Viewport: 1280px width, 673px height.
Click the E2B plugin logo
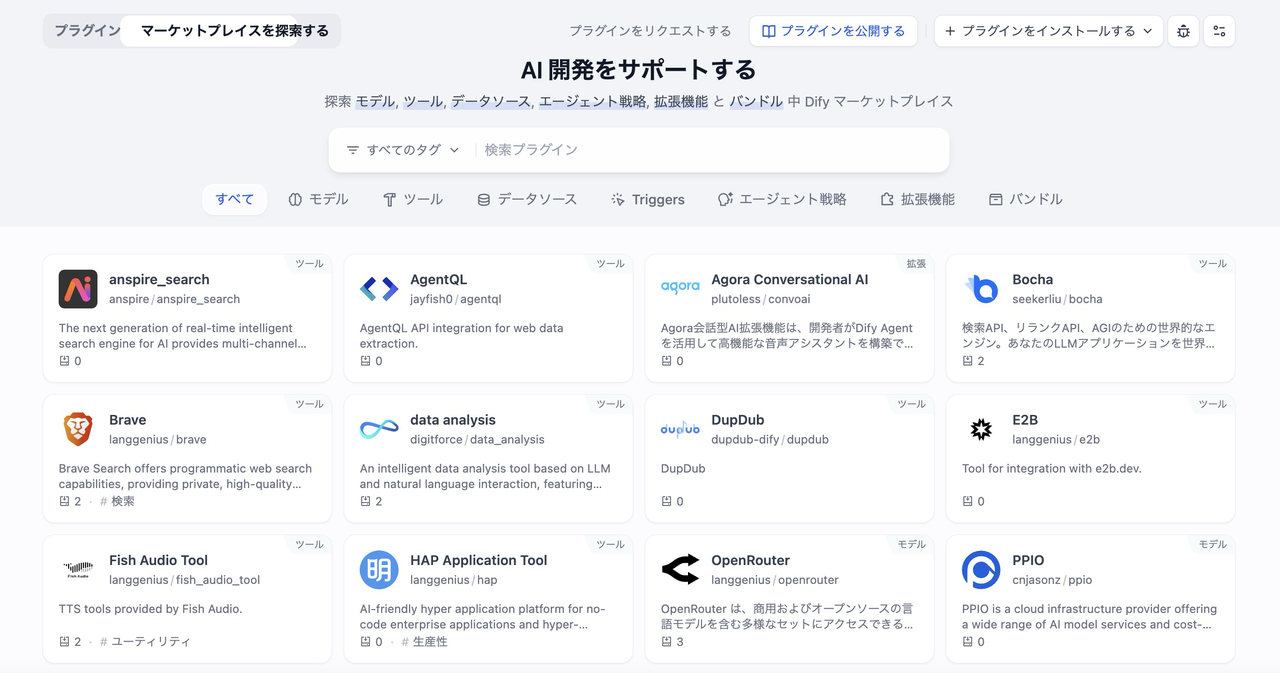click(981, 429)
